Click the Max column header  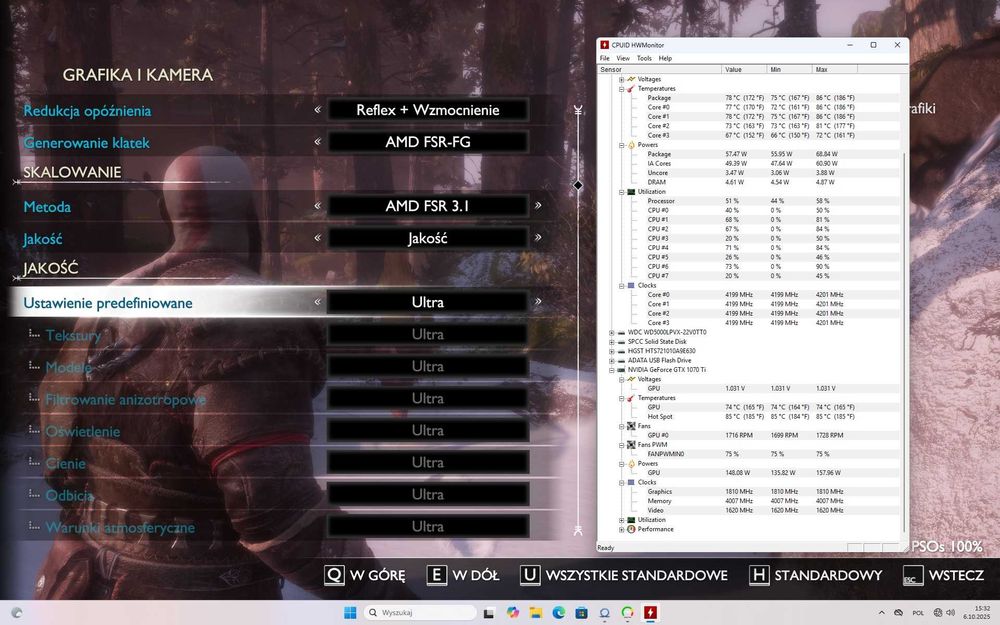pyautogui.click(x=835, y=69)
